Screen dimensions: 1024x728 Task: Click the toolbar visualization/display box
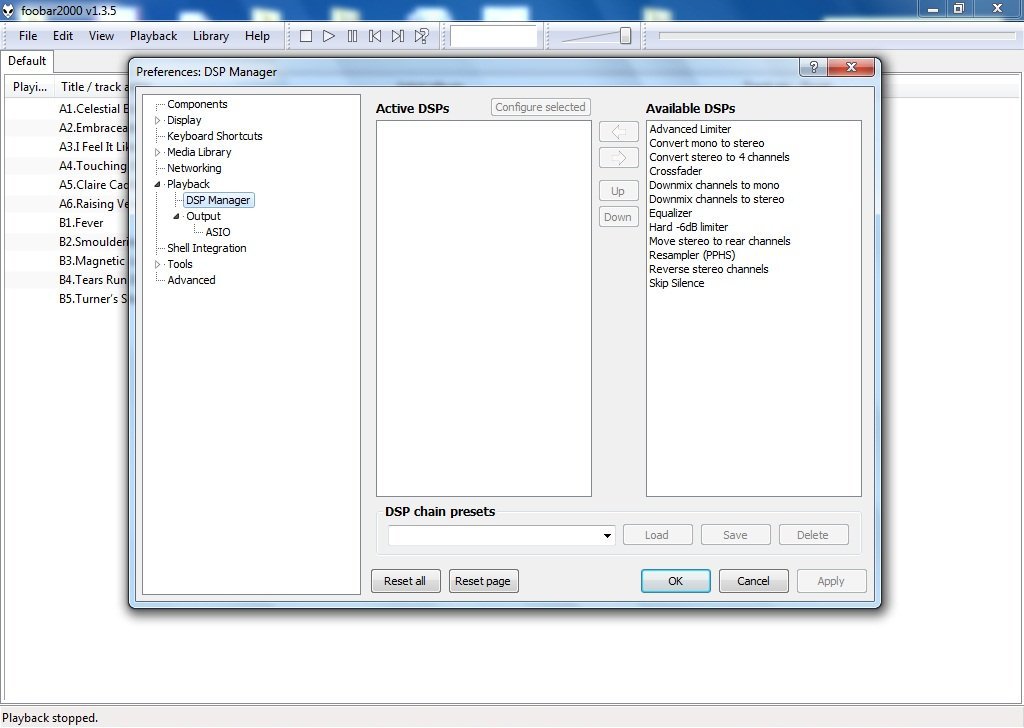(494, 36)
